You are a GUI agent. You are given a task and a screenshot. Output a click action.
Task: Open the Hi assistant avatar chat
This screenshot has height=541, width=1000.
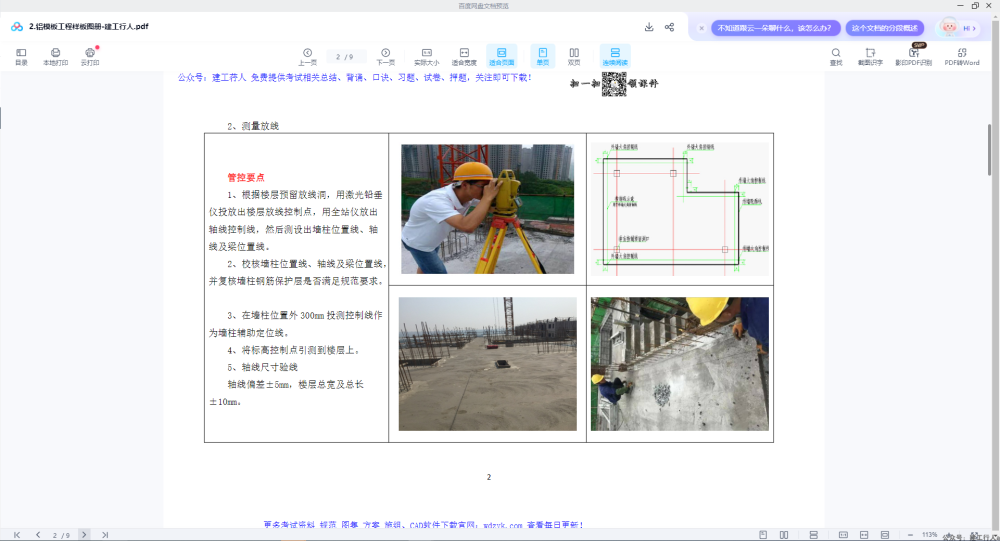tap(958, 28)
